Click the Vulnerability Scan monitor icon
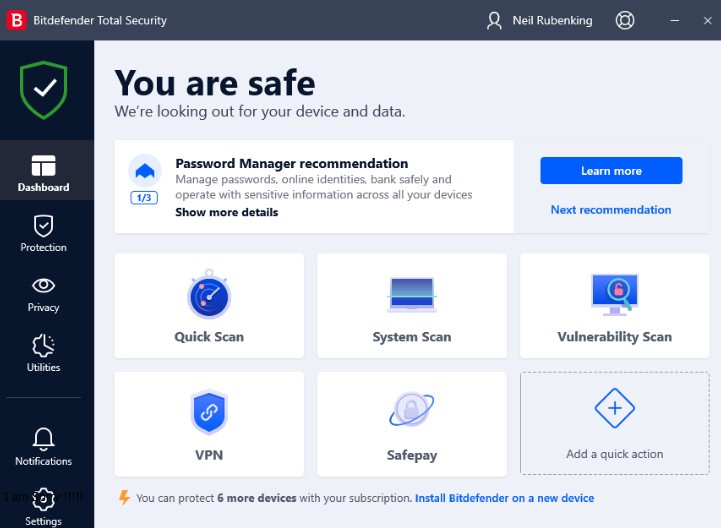 (x=615, y=295)
